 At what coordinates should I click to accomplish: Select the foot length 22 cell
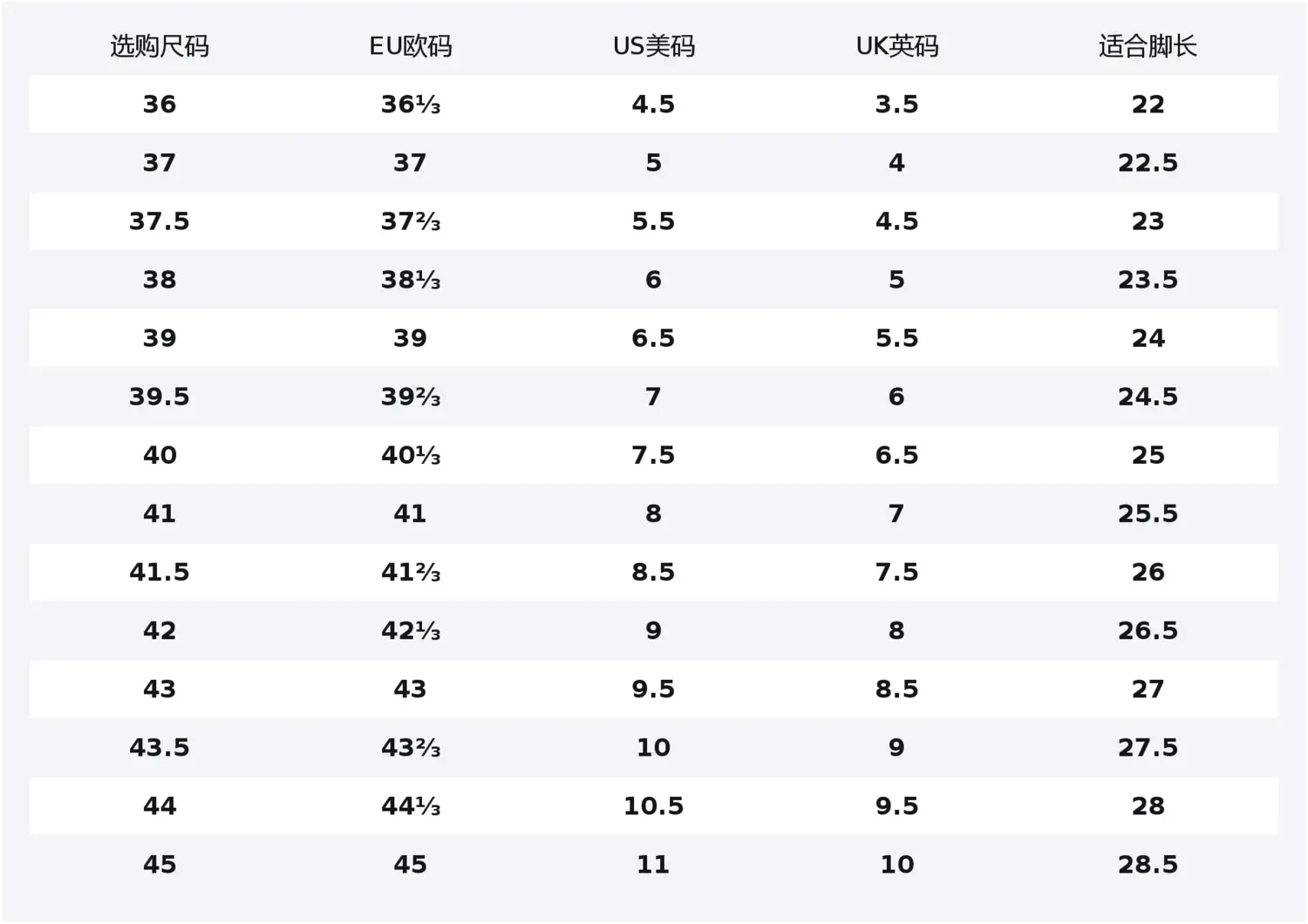point(1148,105)
